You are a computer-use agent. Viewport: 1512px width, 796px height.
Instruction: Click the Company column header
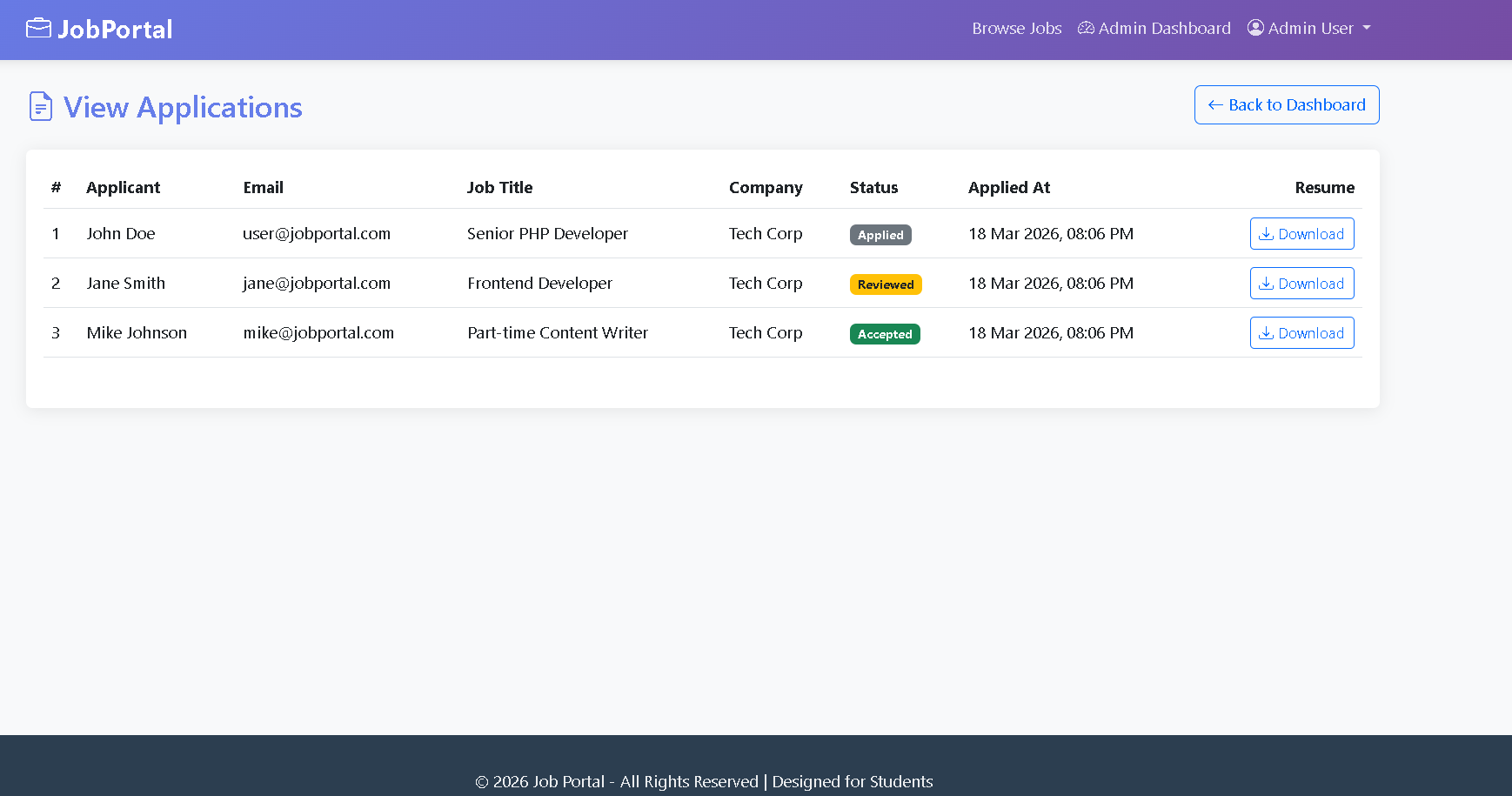click(766, 188)
